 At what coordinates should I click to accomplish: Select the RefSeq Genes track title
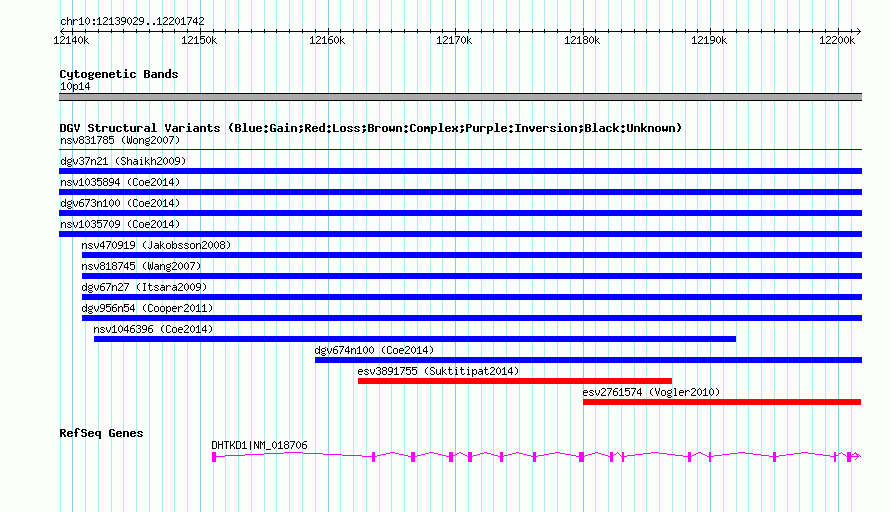pyautogui.click(x=101, y=433)
